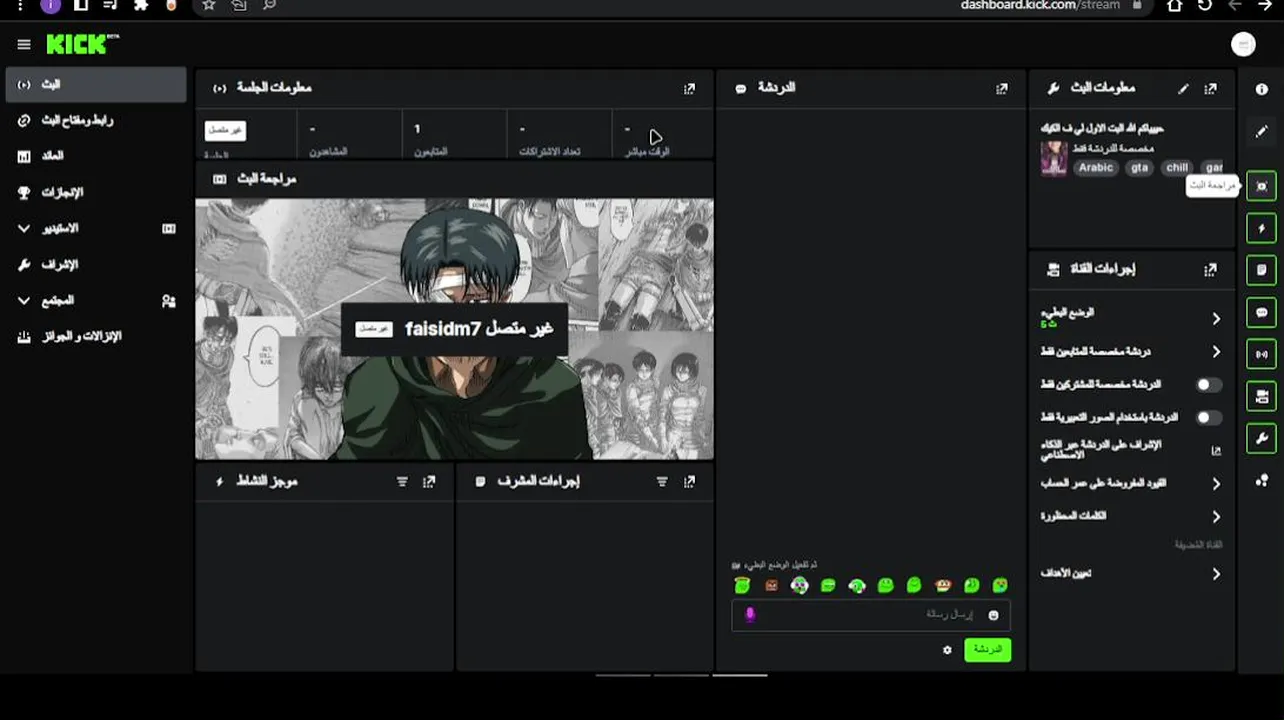Bookmark page with the star icon

point(208,5)
